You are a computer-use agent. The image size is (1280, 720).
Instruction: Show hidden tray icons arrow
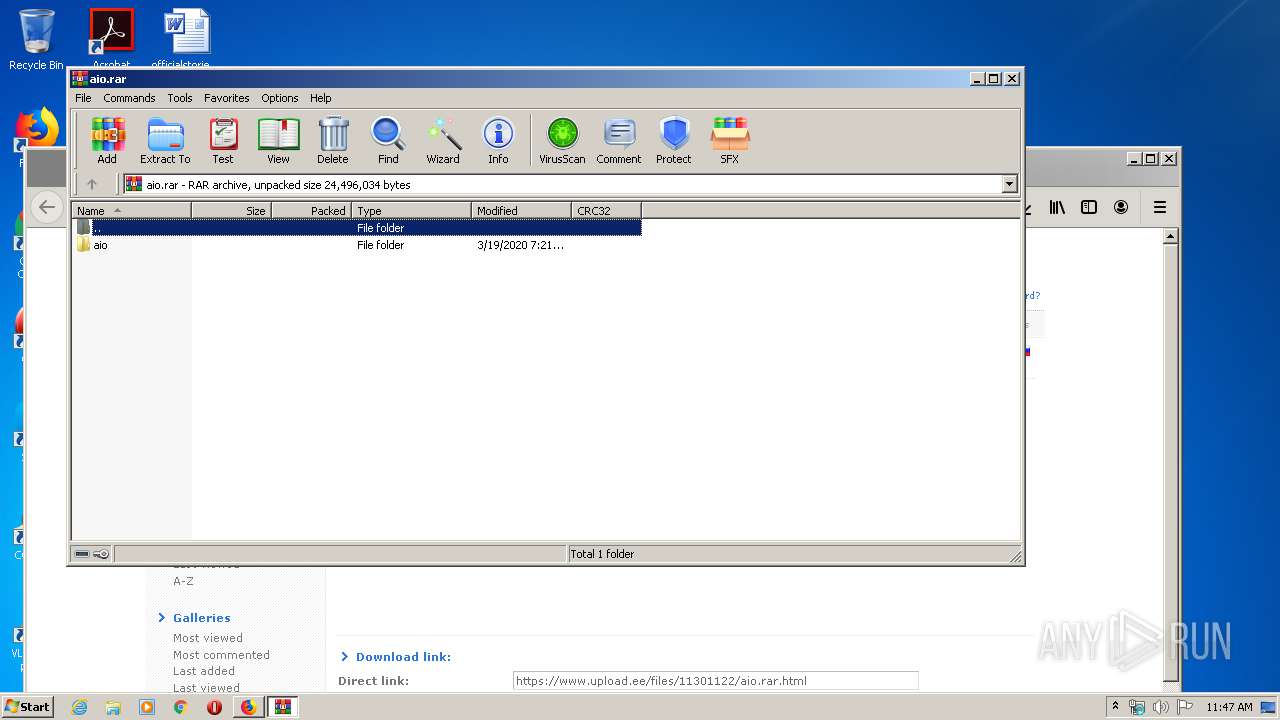click(1116, 707)
